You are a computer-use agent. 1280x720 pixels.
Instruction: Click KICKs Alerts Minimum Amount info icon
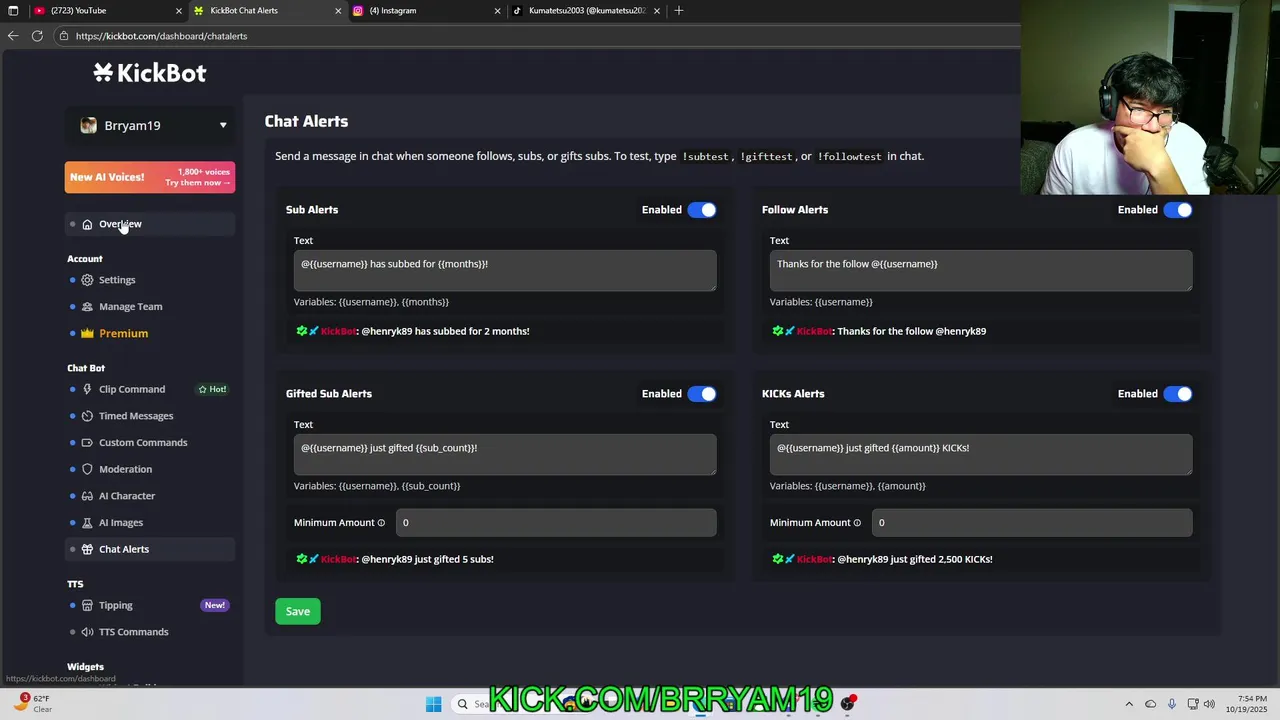[x=857, y=523]
